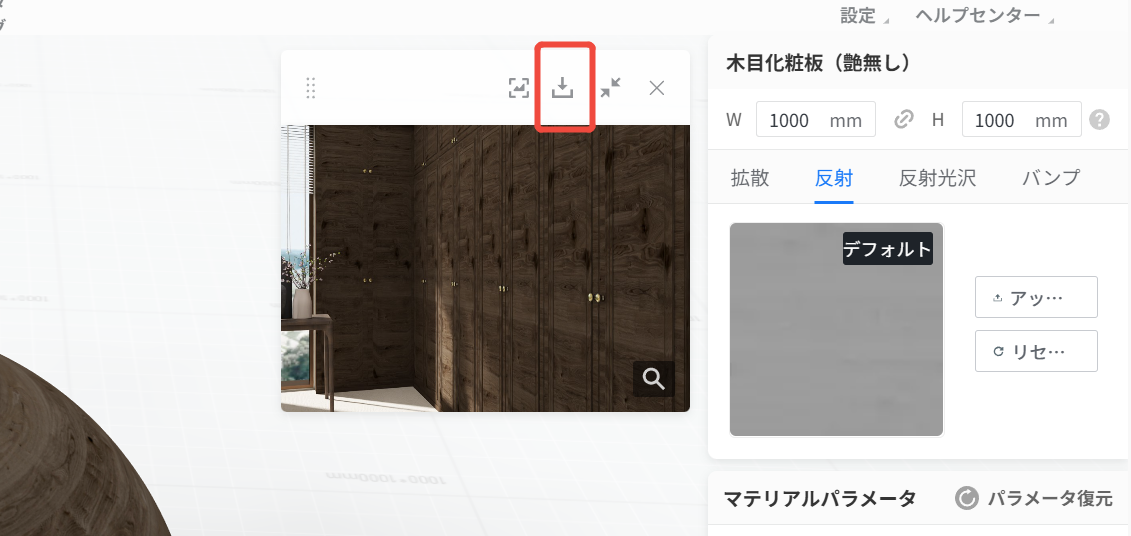
Task: Grab the dotted handle of the preview panel
Action: 311,88
